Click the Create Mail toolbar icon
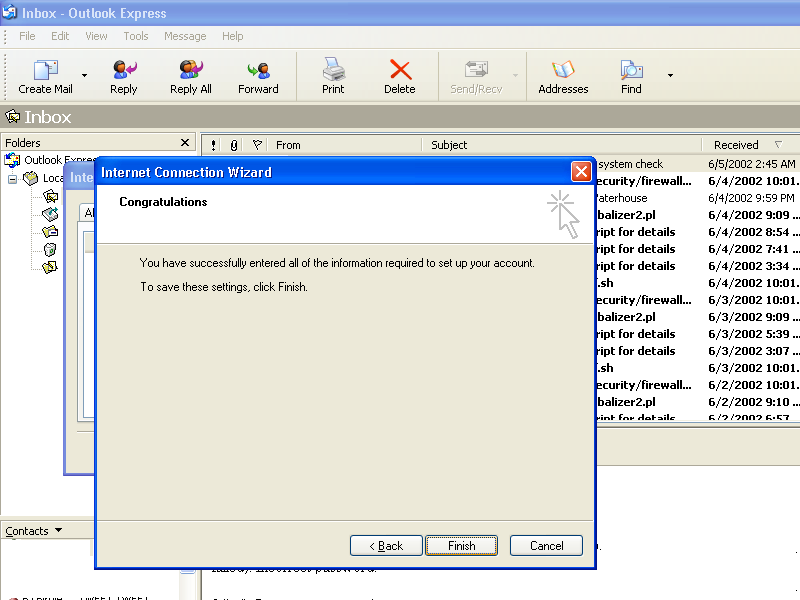Viewport: 800px width, 600px height. (x=45, y=70)
